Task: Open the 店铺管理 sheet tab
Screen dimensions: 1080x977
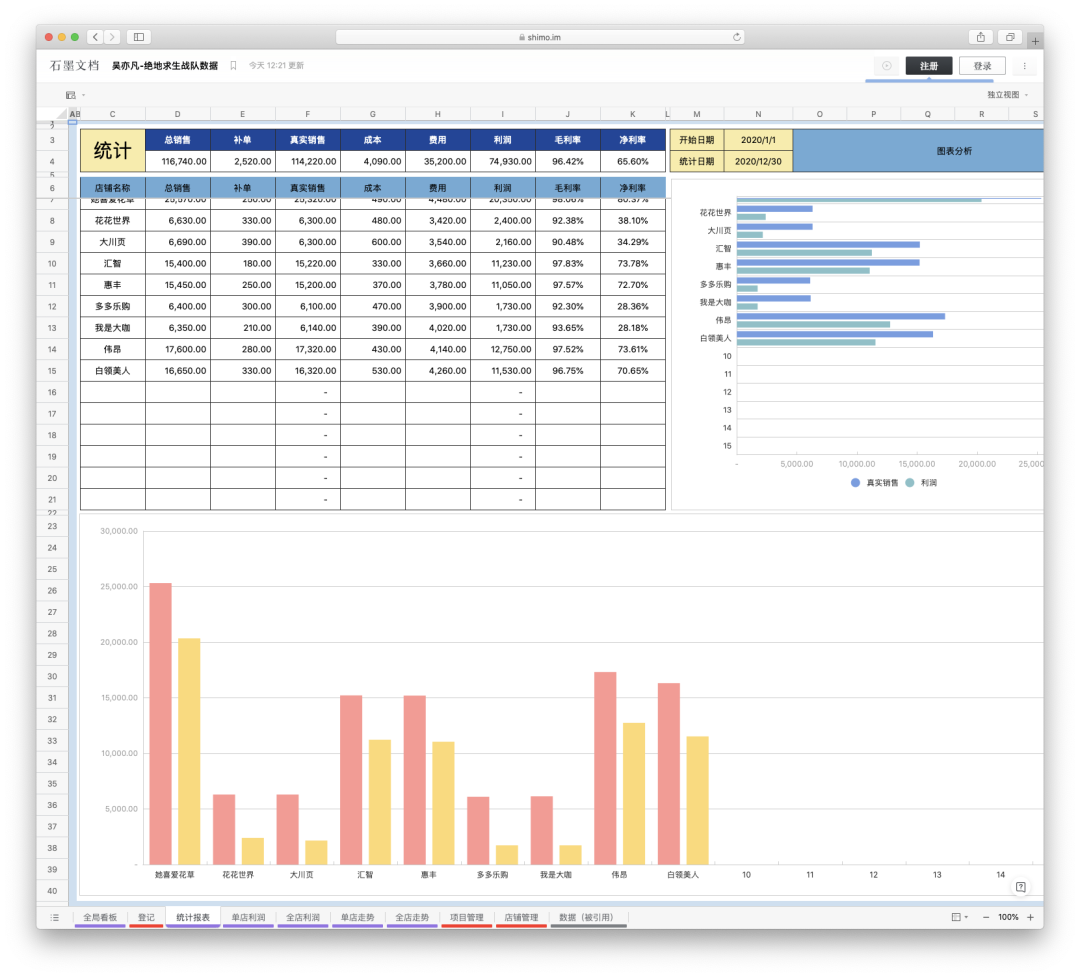Action: [521, 917]
